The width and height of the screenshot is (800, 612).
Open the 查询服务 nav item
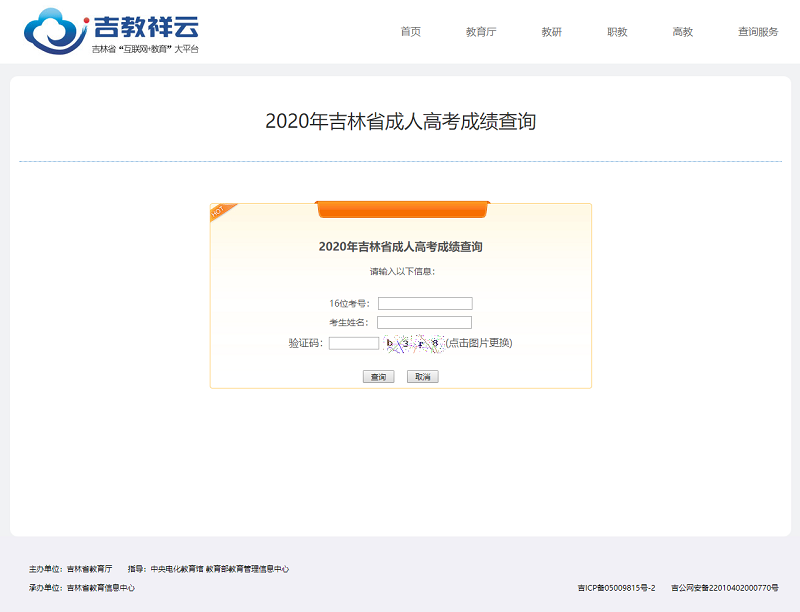pyautogui.click(x=758, y=32)
